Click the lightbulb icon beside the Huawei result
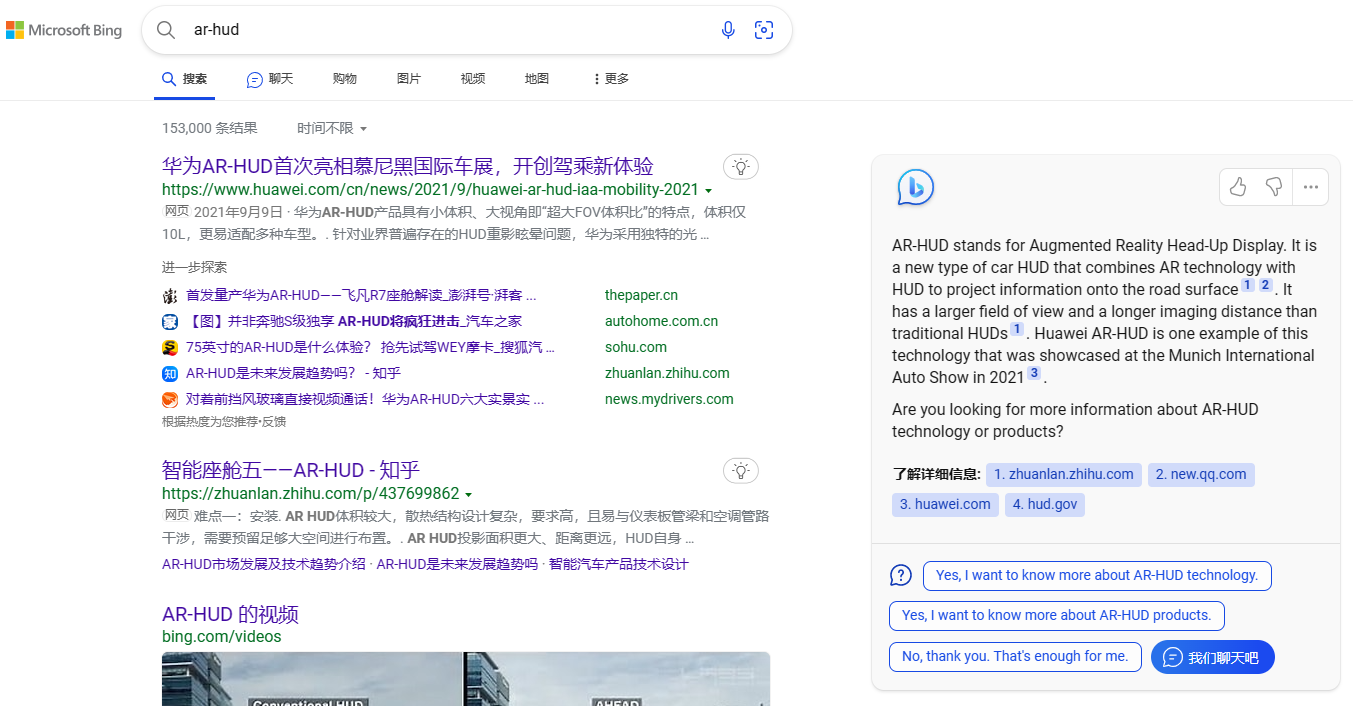This screenshot has width=1353, height=706. coord(740,166)
